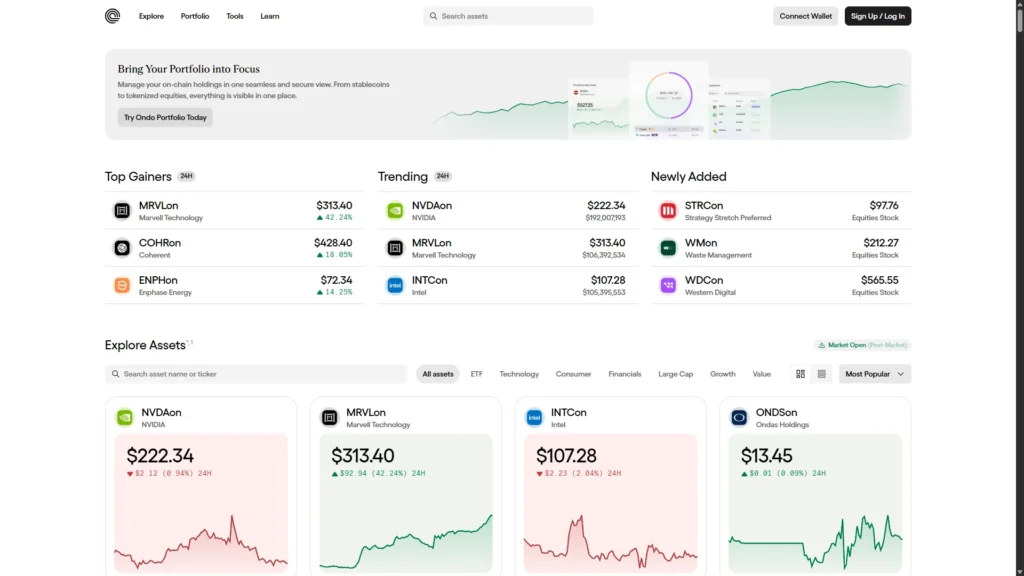This screenshot has height=576, width=1024.
Task: Click NVDAon icon on the asset card
Action: (x=125, y=417)
